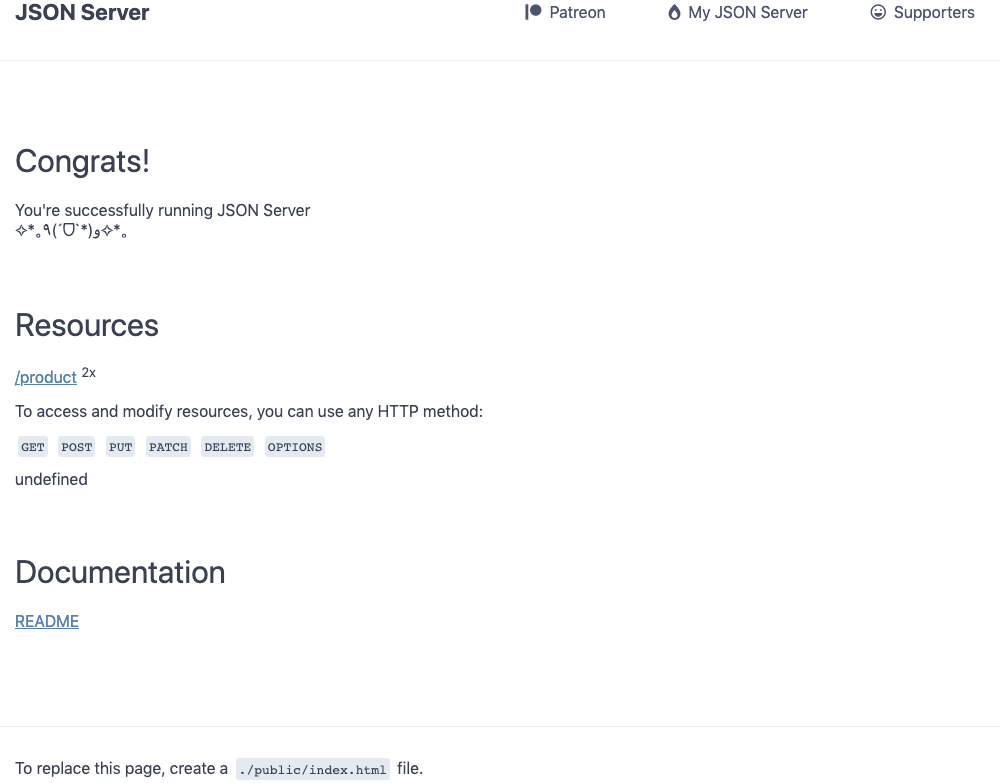Open the /product resource link
Viewport: 1000px width, 783px height.
(46, 377)
